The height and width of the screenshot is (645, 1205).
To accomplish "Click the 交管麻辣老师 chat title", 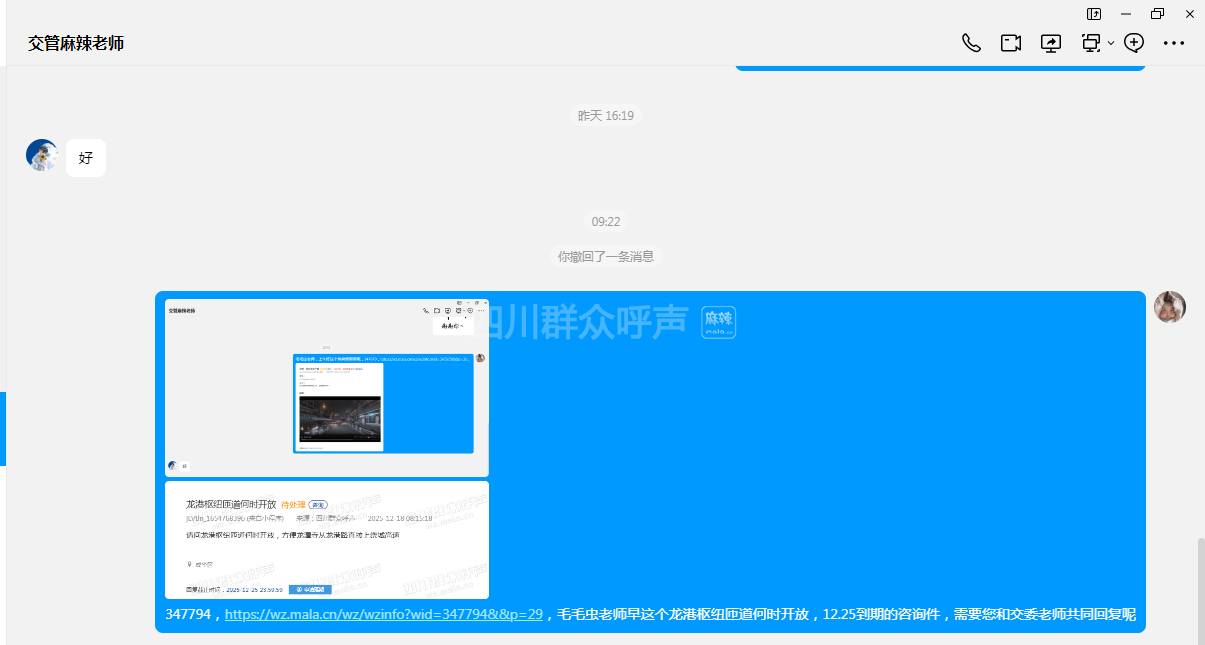I will [76, 44].
